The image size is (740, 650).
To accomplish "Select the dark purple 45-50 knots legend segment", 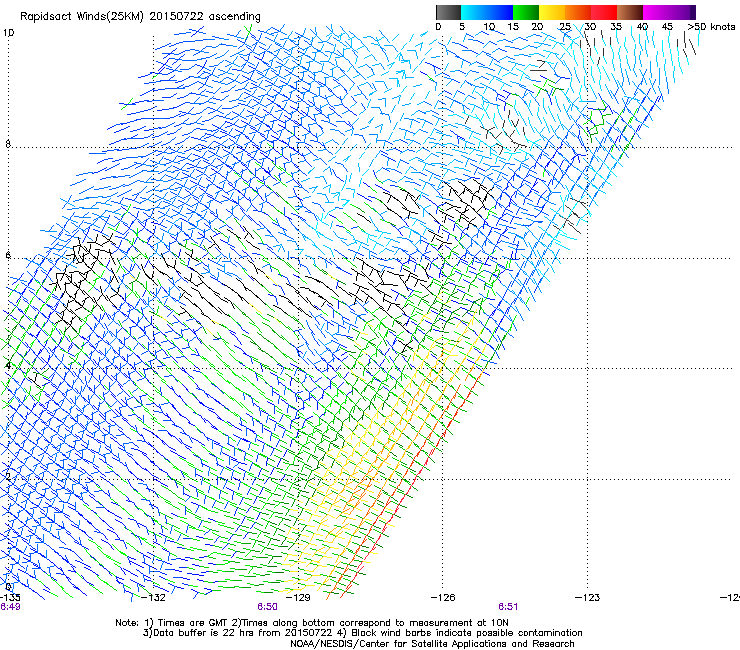I will (682, 13).
